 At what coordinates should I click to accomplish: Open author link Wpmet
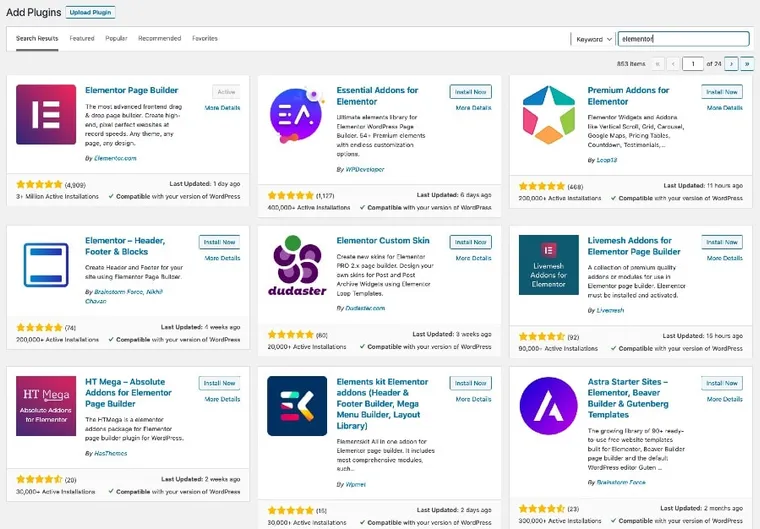(x=356, y=484)
